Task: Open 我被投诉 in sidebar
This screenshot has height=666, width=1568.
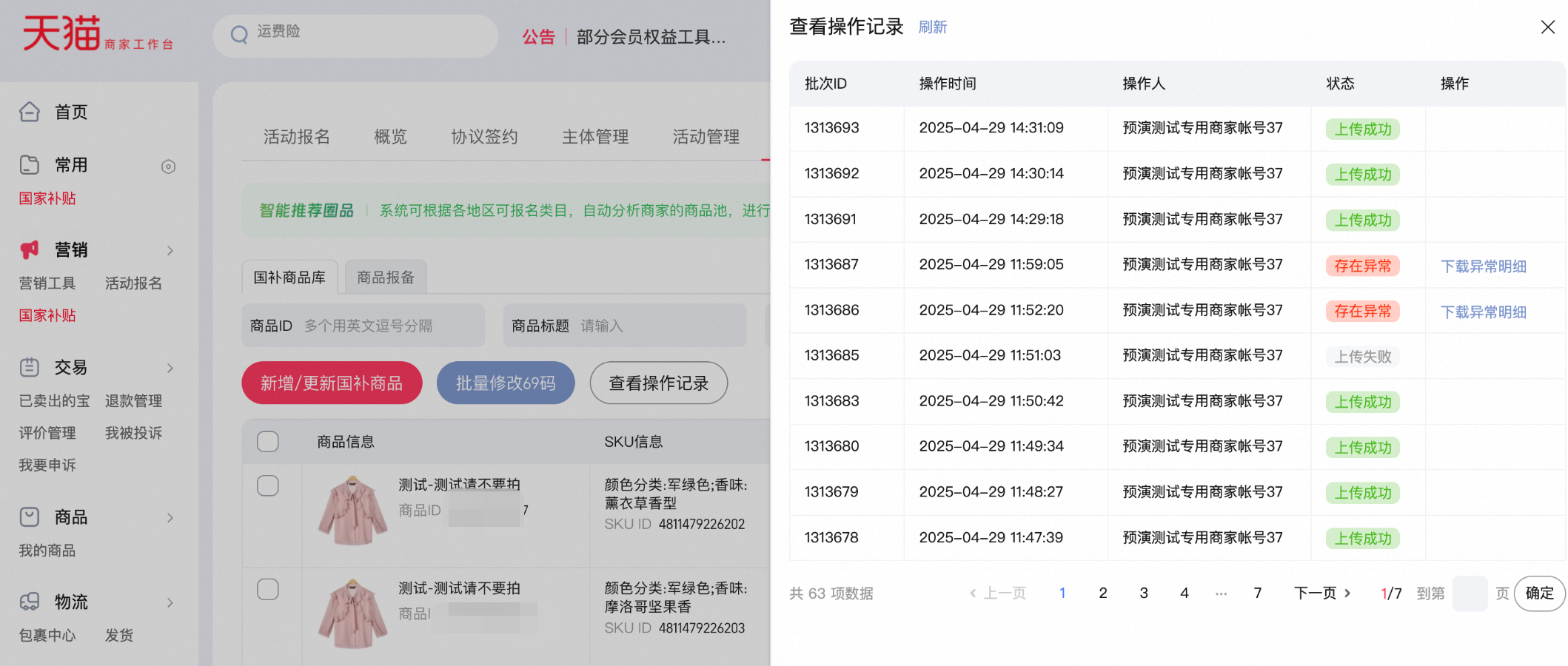Action: click(133, 433)
